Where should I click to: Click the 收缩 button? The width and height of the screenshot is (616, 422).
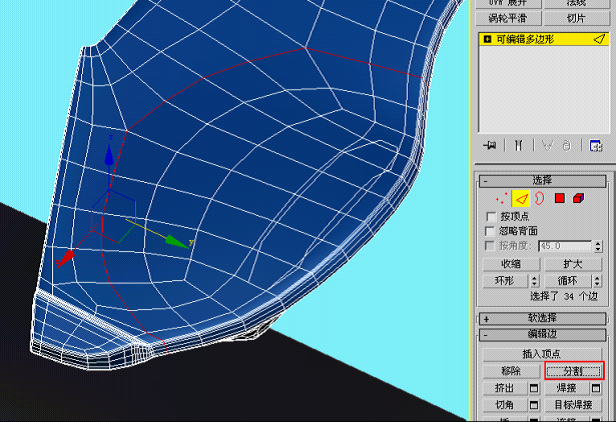click(511, 264)
